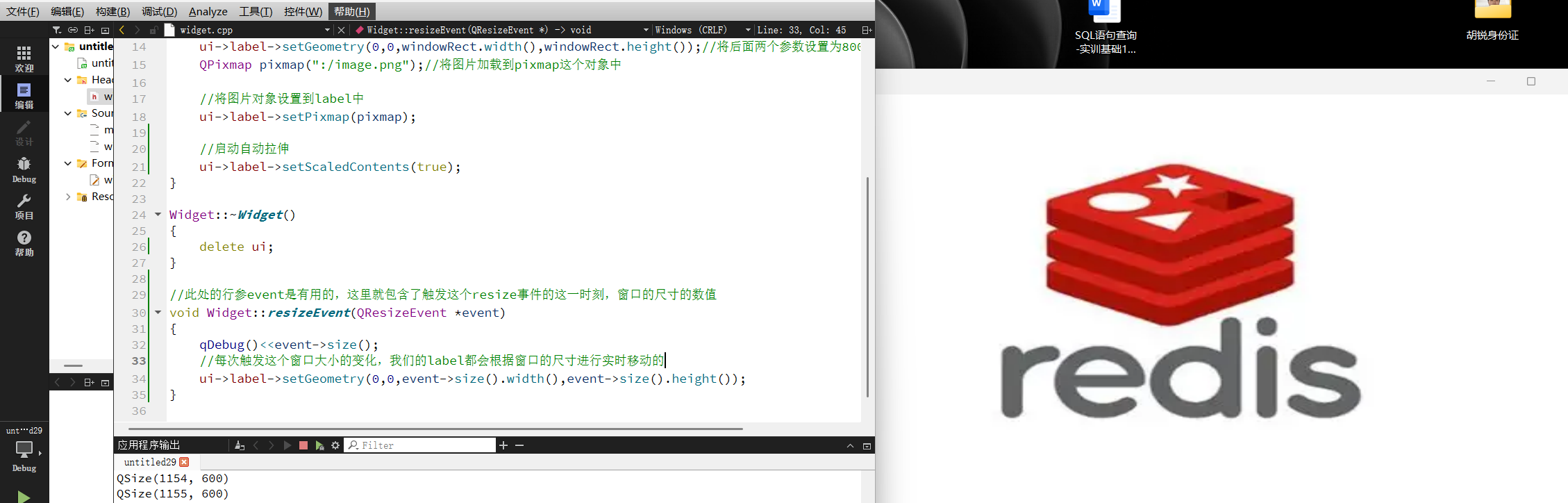This screenshot has width=1568, height=503.
Task: Click the editor vertical scrollbar
Action: click(867, 287)
